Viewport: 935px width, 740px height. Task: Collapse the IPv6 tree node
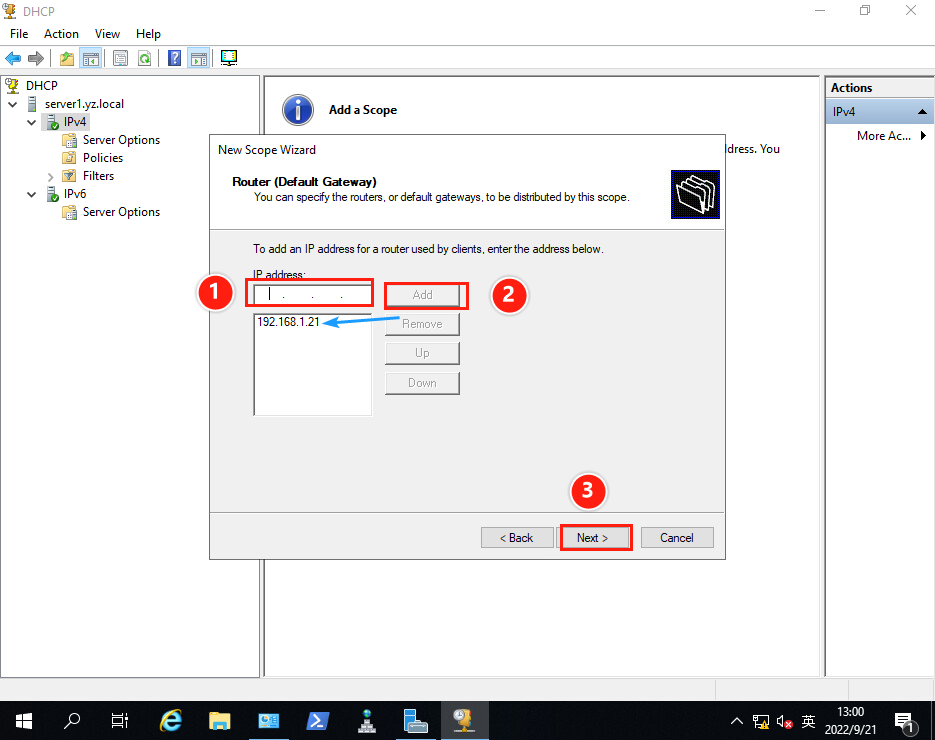click(32, 194)
